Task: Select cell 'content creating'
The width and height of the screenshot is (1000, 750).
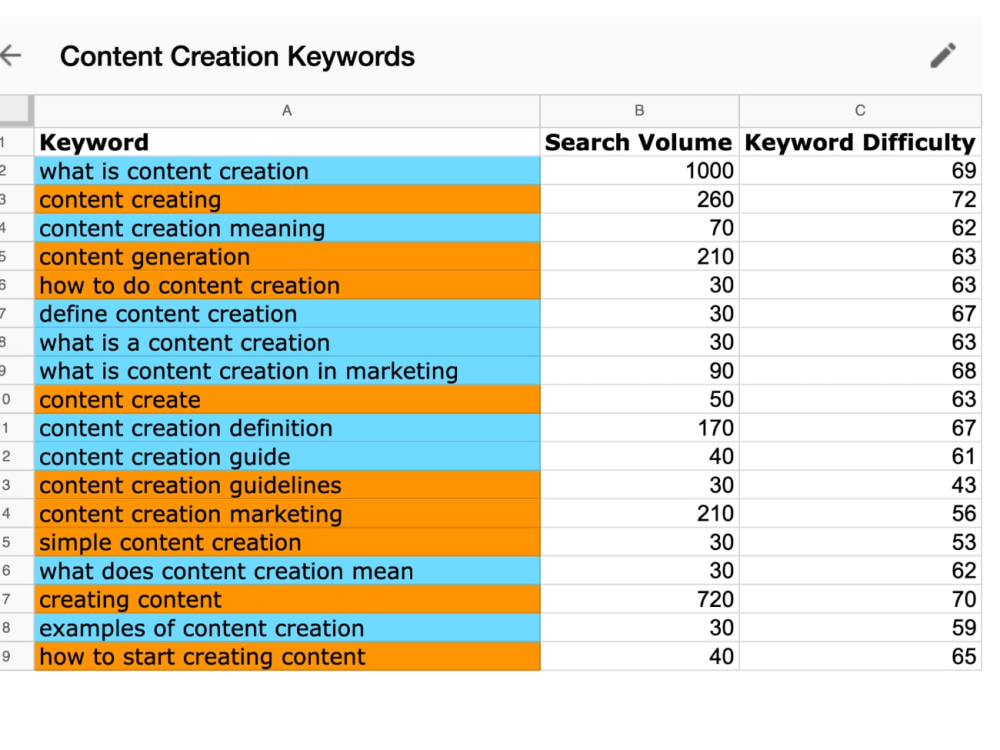Action: (287, 200)
